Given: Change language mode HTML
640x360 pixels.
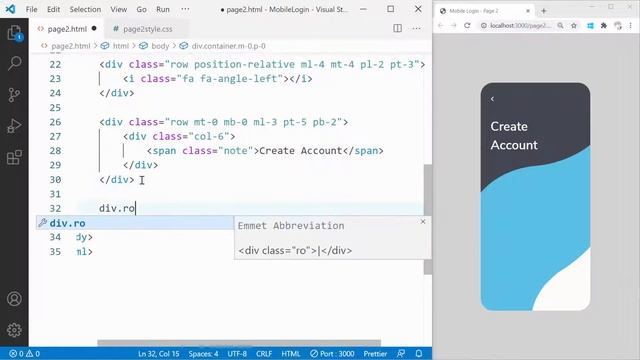Looking at the screenshot, I should [291, 353].
